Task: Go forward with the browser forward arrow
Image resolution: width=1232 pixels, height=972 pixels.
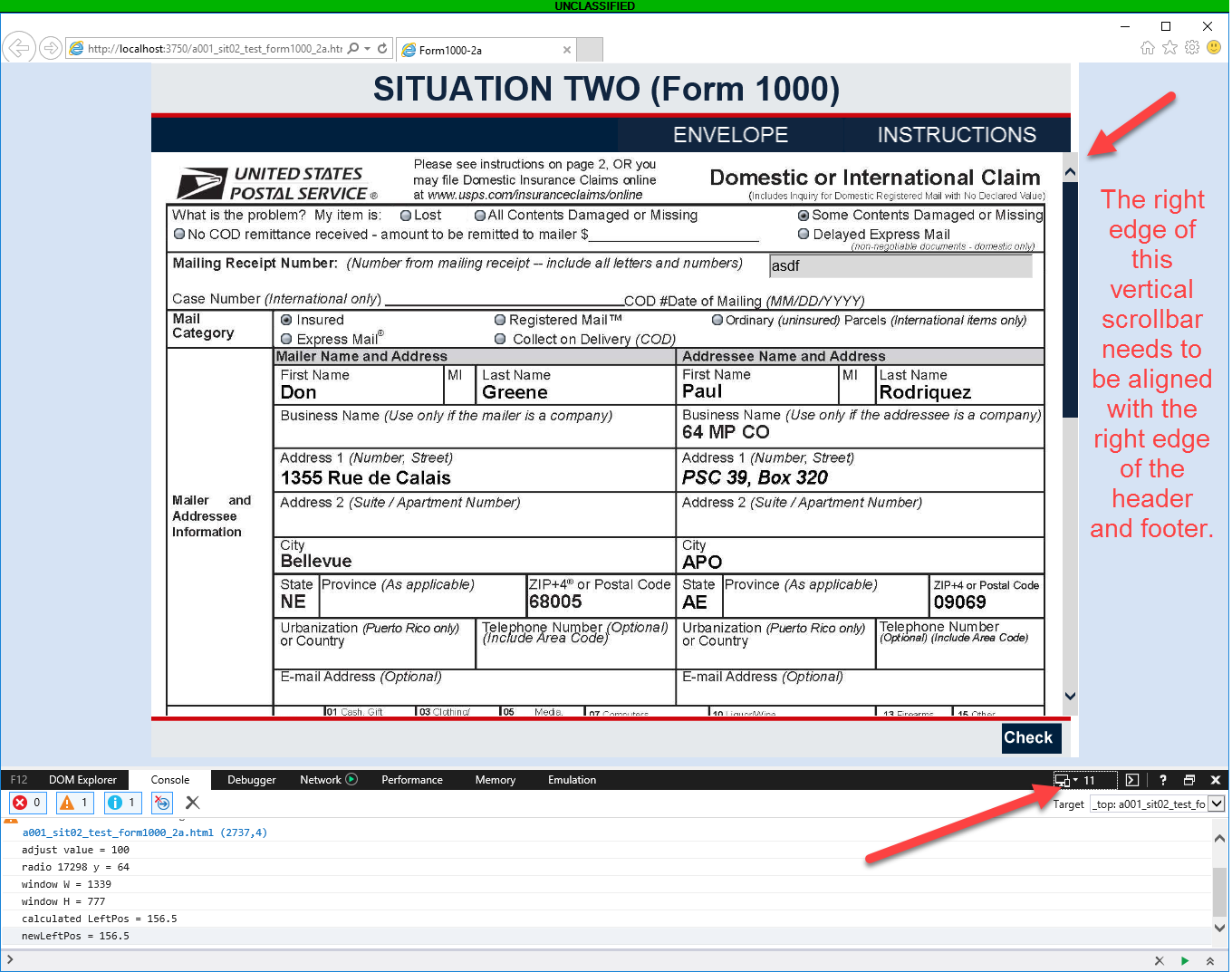Action: (51, 48)
